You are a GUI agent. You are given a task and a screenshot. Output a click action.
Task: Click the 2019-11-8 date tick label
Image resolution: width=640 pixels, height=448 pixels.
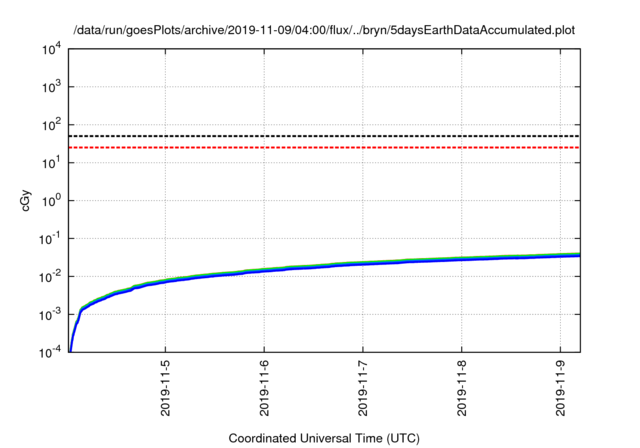pyautogui.click(x=462, y=388)
